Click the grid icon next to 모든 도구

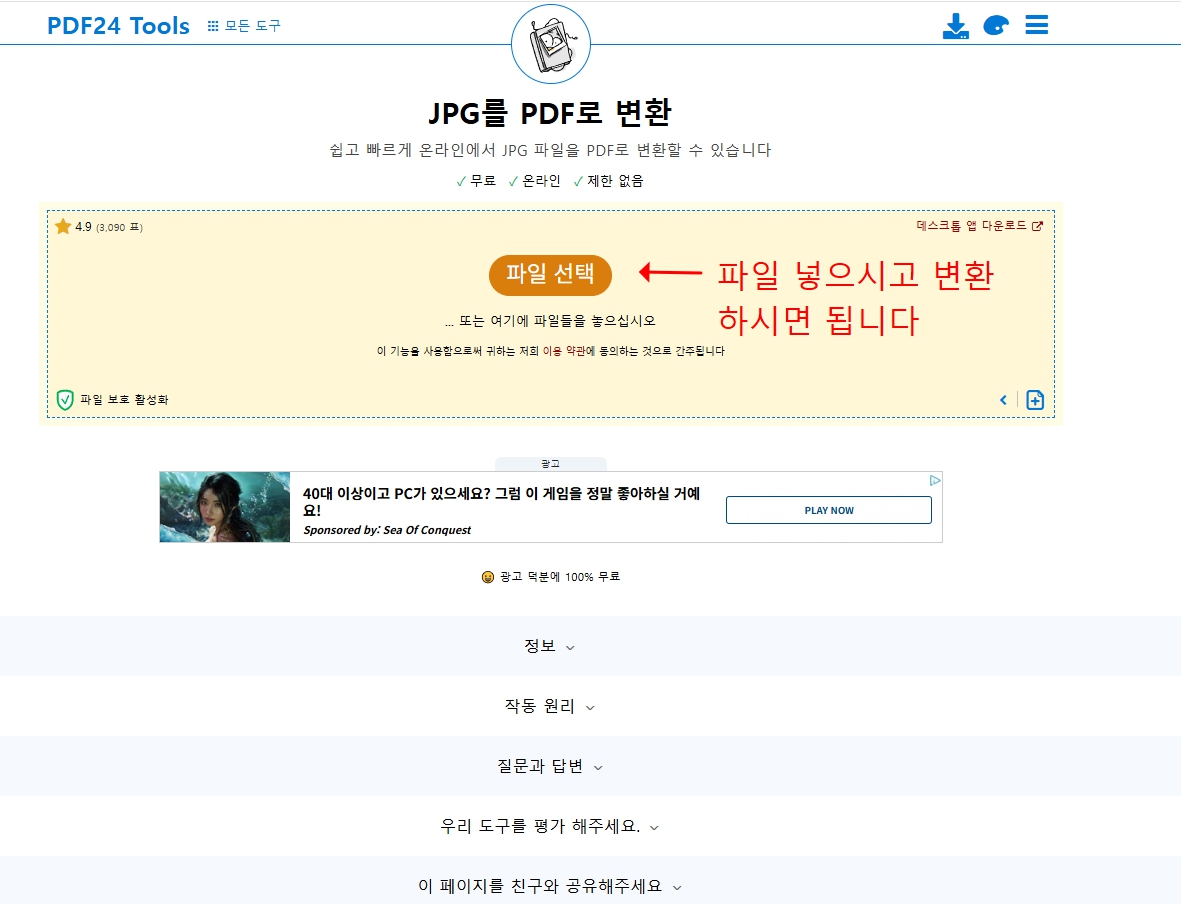coord(213,26)
